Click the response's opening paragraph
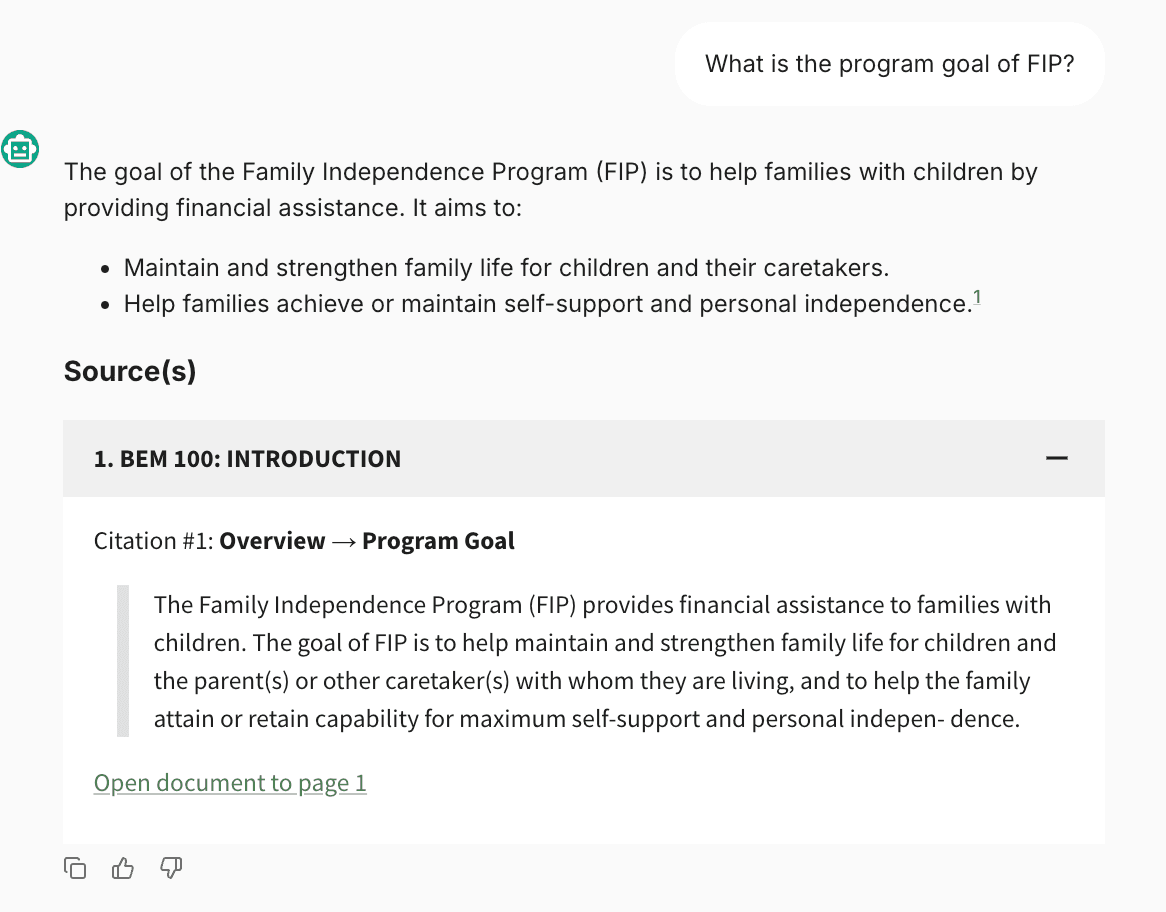Image resolution: width=1166 pixels, height=912 pixels. (550, 190)
